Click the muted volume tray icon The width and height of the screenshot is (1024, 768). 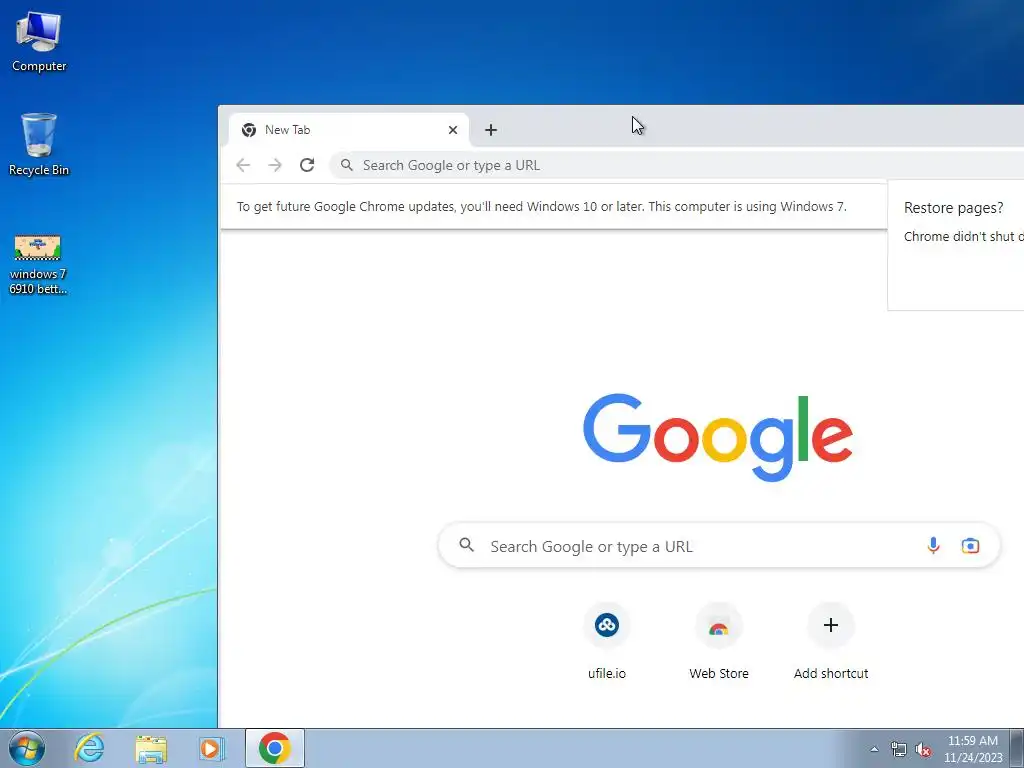(923, 749)
